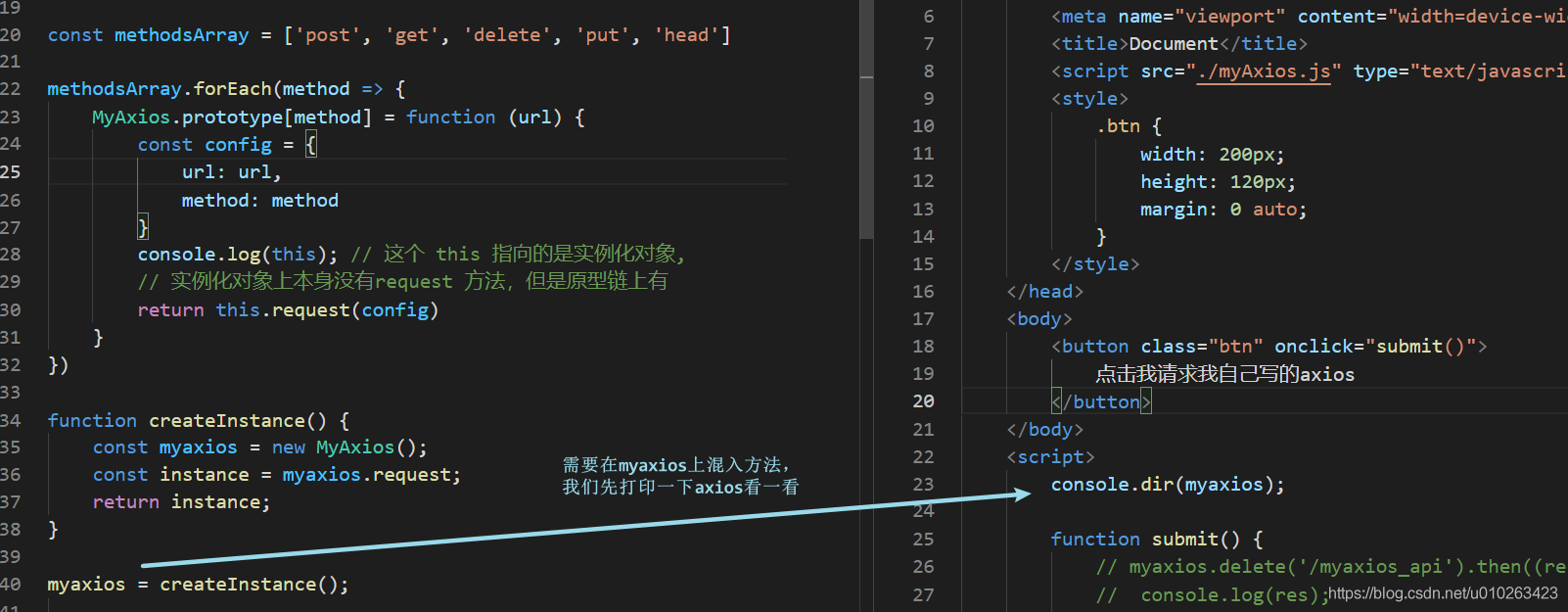Select the 'post' string in the methods array
This screenshot has height=612, width=1568.
(x=327, y=35)
